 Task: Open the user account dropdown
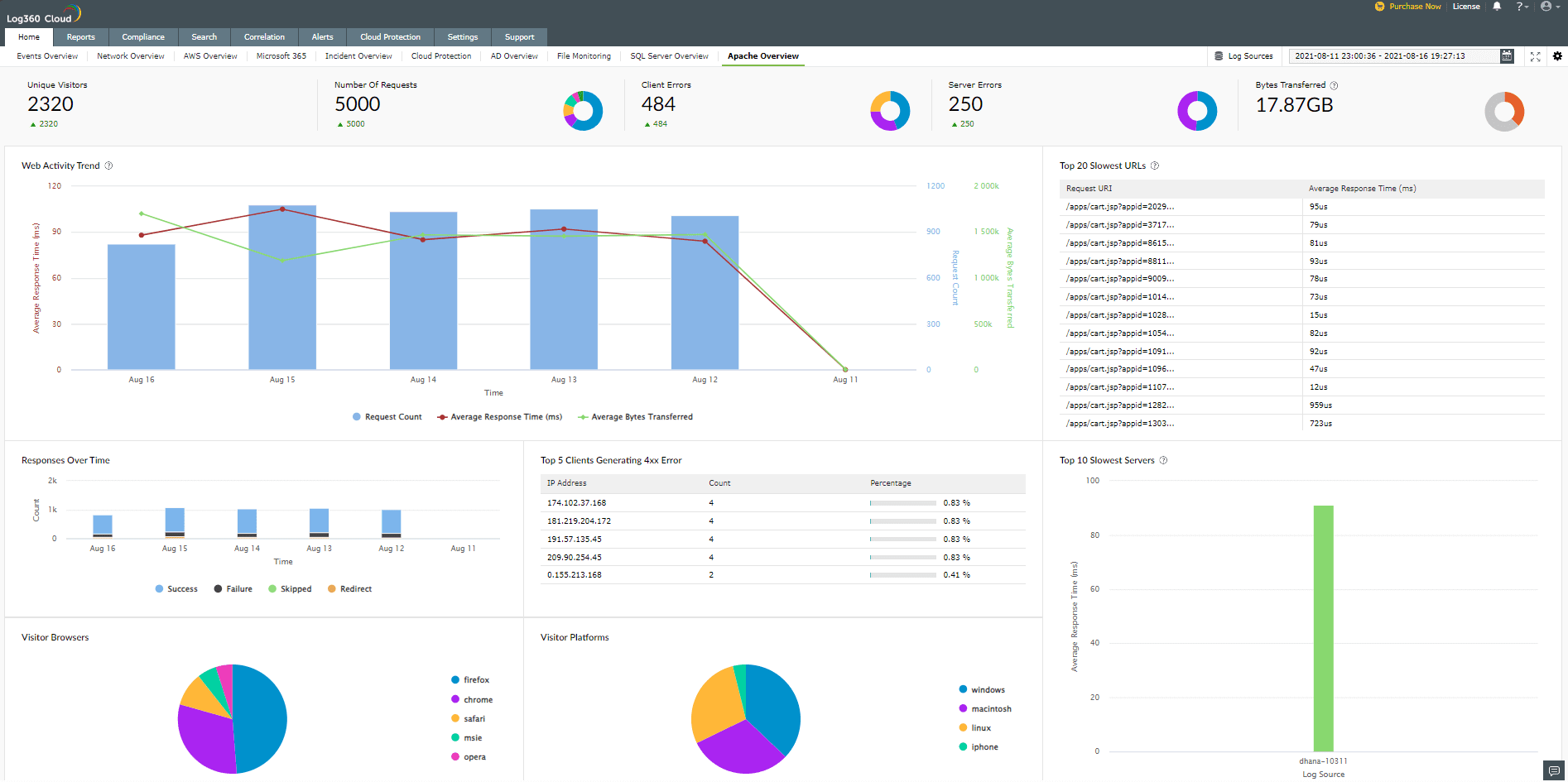[x=1550, y=7]
